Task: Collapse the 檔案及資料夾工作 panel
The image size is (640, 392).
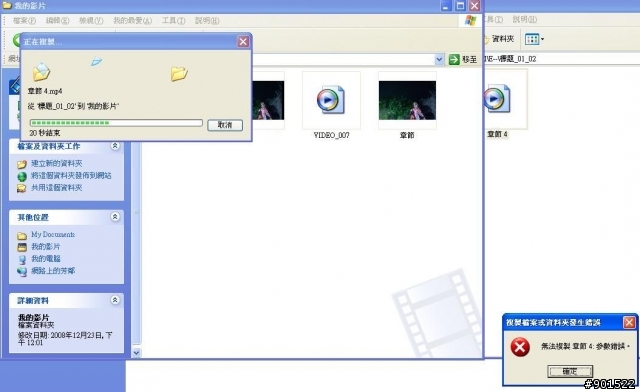Action: [x=115, y=146]
